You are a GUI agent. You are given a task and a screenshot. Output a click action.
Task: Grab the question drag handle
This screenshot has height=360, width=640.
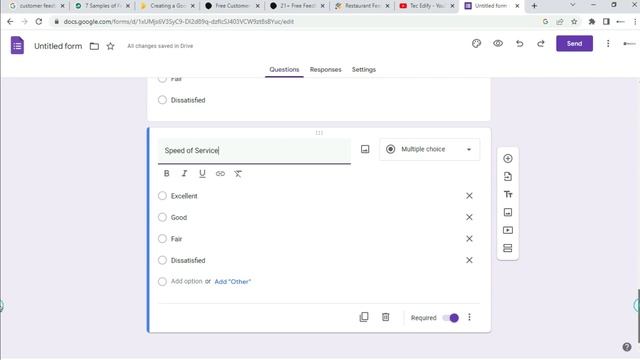pos(319,133)
